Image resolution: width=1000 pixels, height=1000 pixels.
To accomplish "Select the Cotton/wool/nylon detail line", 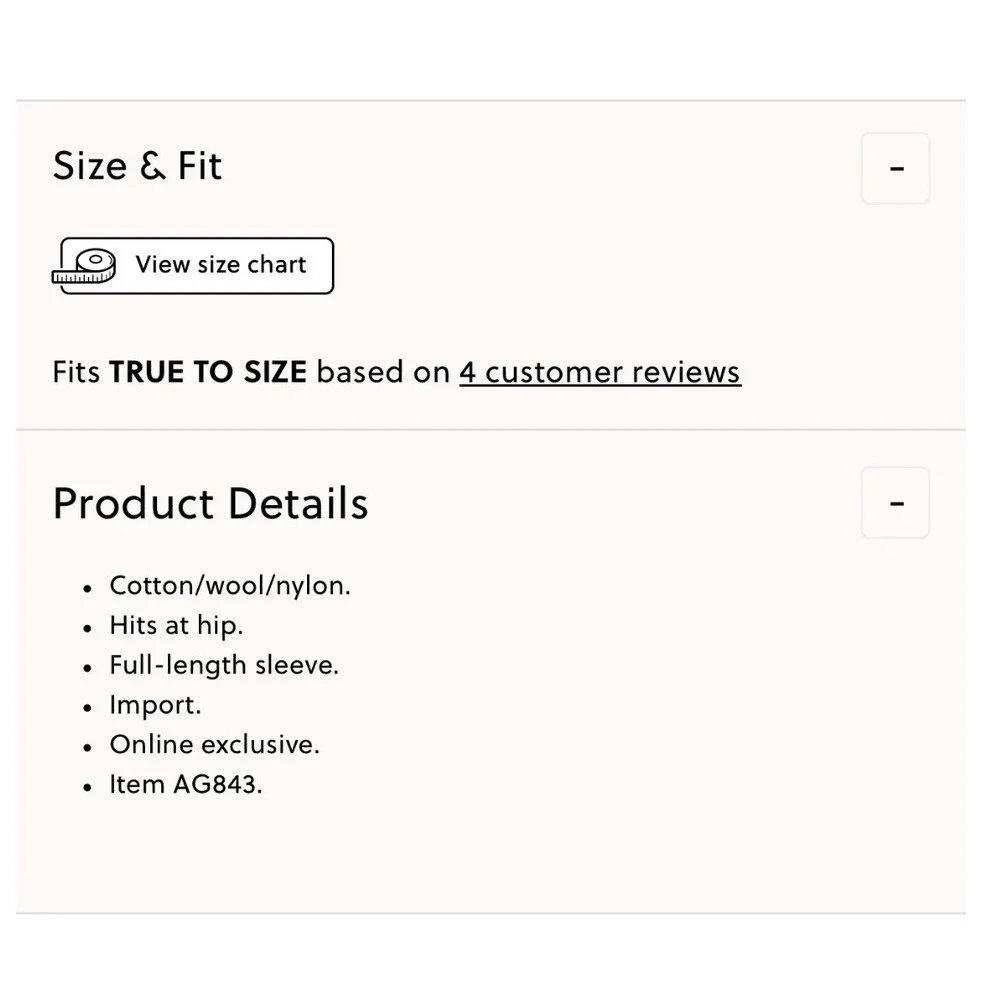I will [230, 585].
